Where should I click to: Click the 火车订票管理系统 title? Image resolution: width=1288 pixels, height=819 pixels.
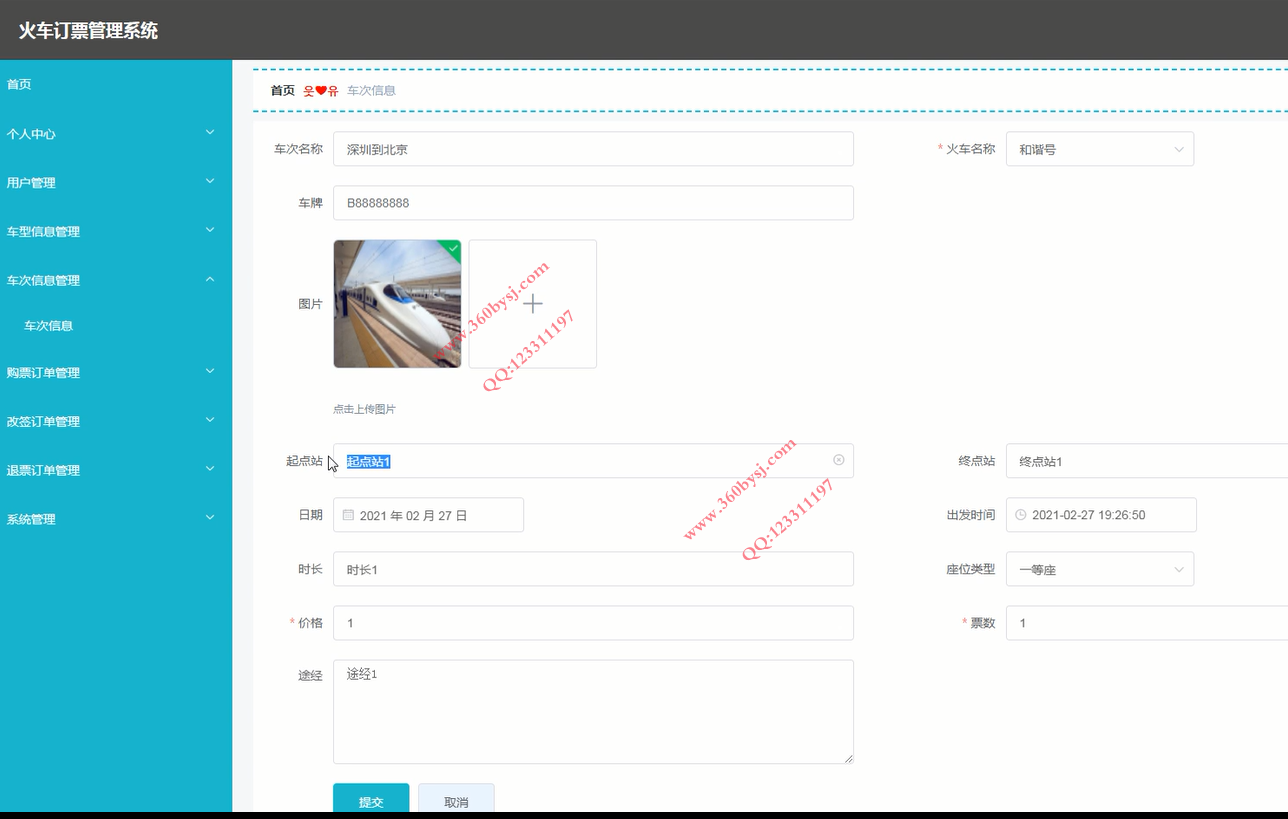[x=88, y=30]
